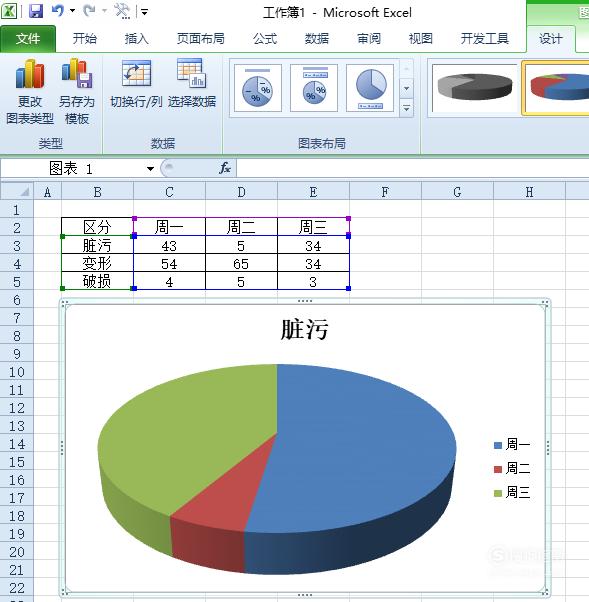Select the cell with value 54
This screenshot has width=589, height=602.
169,263
